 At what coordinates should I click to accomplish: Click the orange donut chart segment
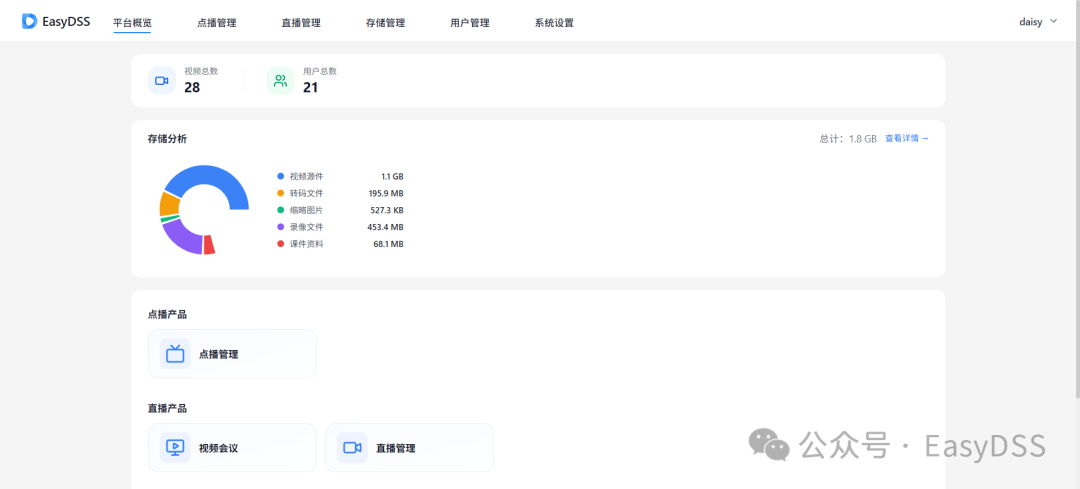click(x=169, y=203)
